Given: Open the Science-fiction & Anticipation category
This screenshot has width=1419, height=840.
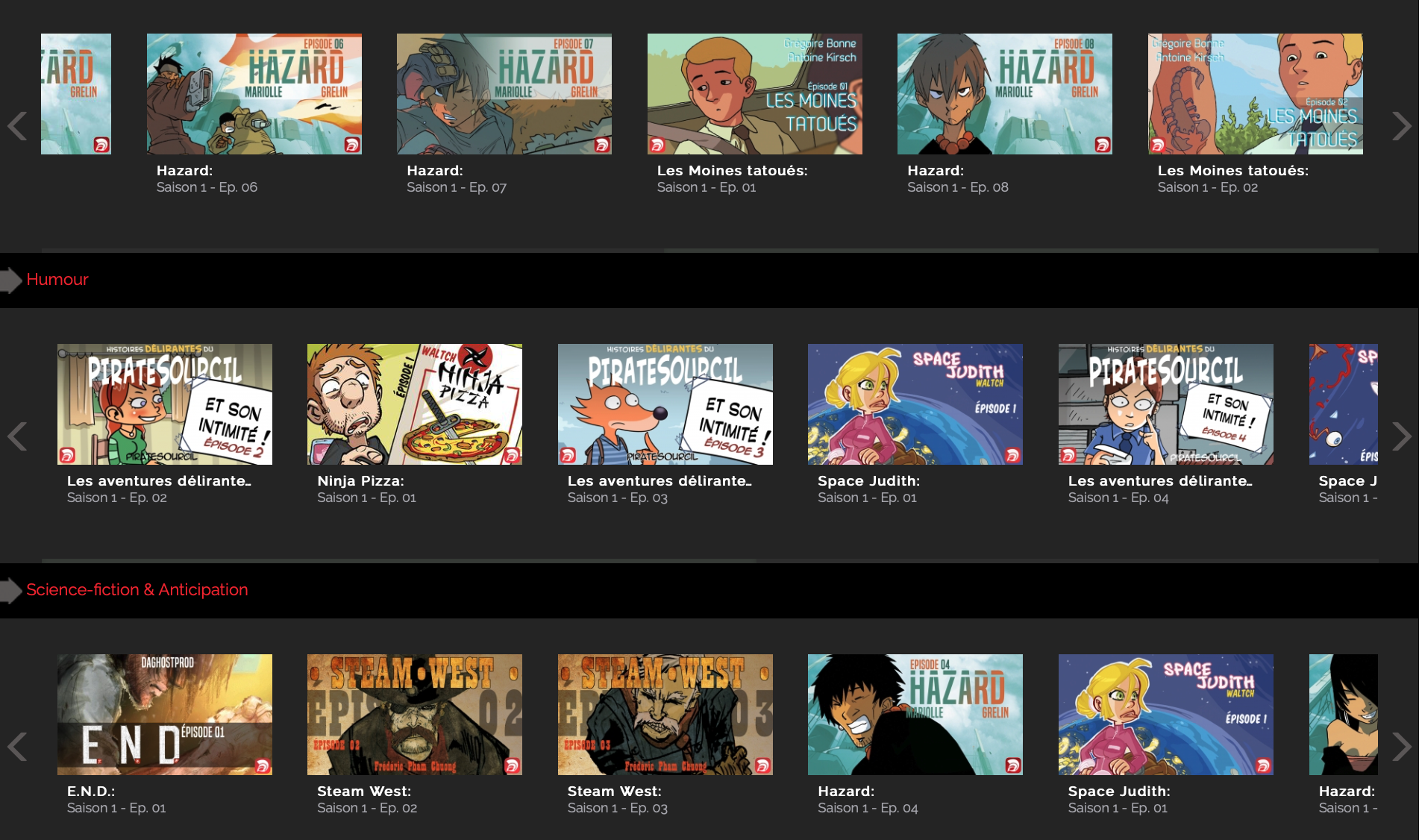Looking at the screenshot, I should pyautogui.click(x=137, y=590).
